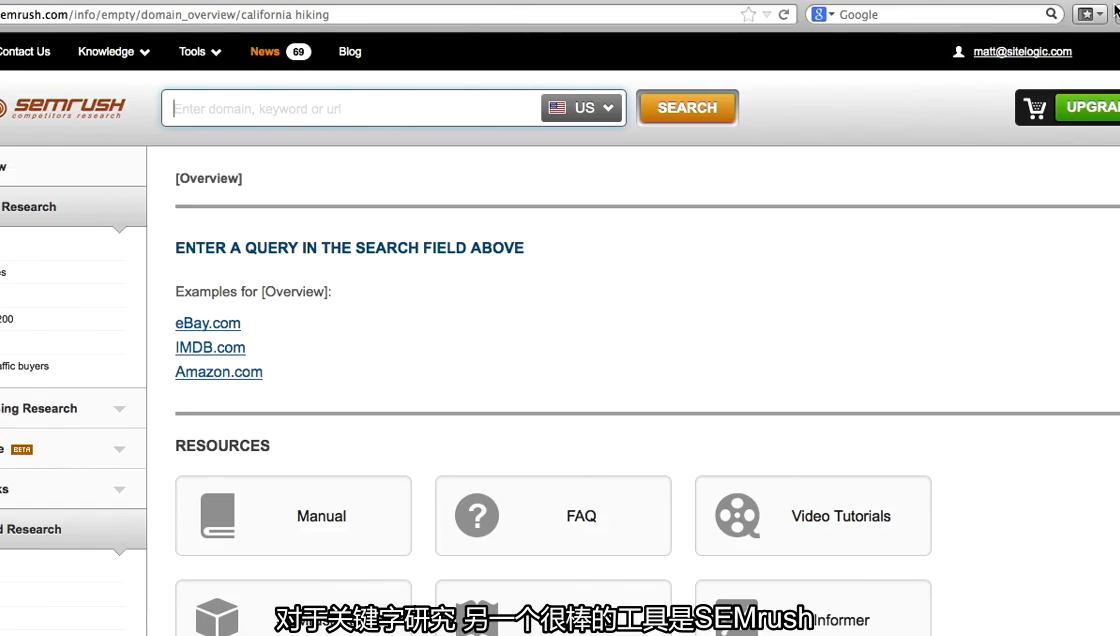Open the matt@sitelogic.com account link
1120x636 pixels.
click(x=1022, y=51)
